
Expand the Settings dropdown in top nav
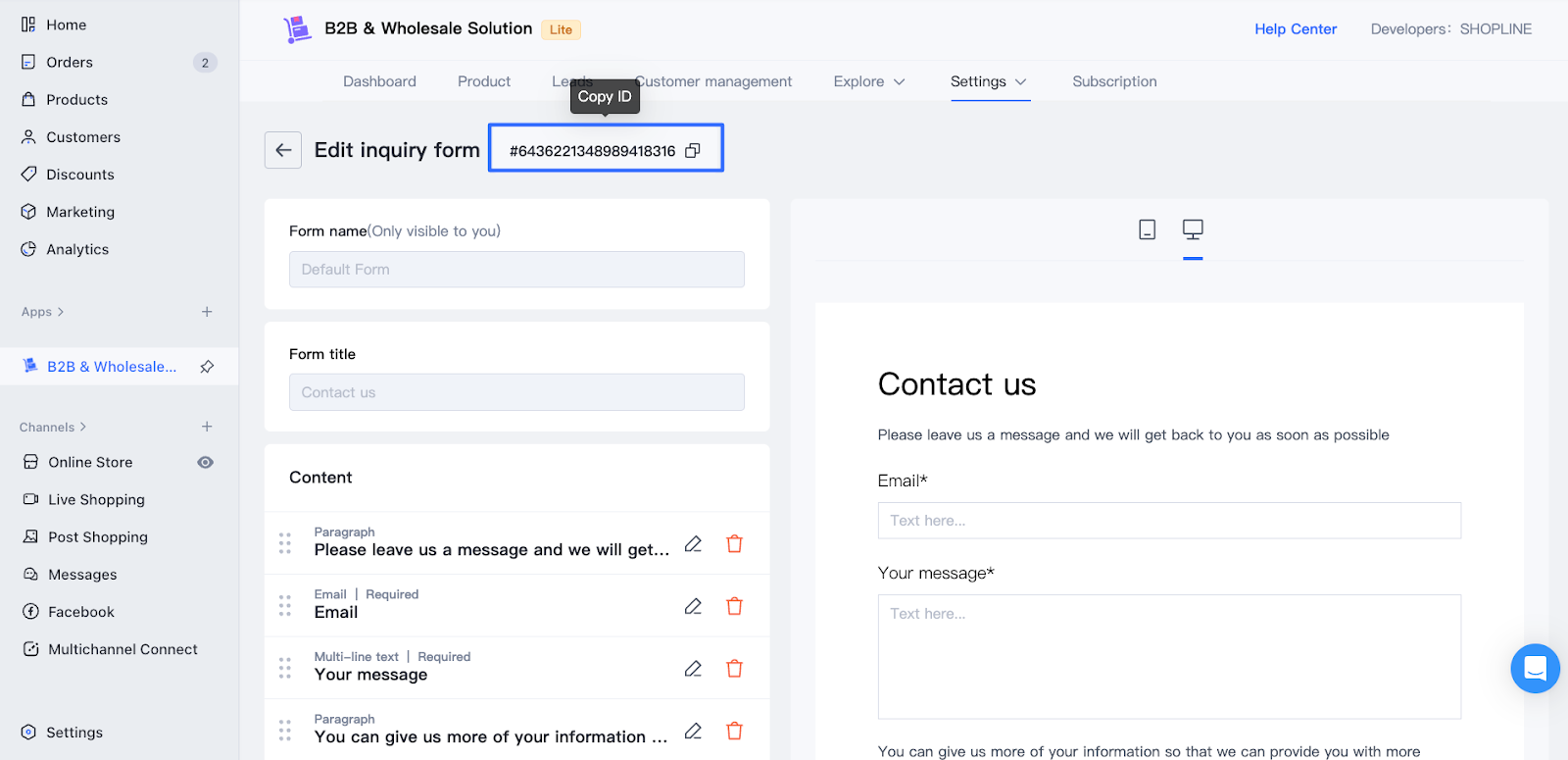point(989,81)
